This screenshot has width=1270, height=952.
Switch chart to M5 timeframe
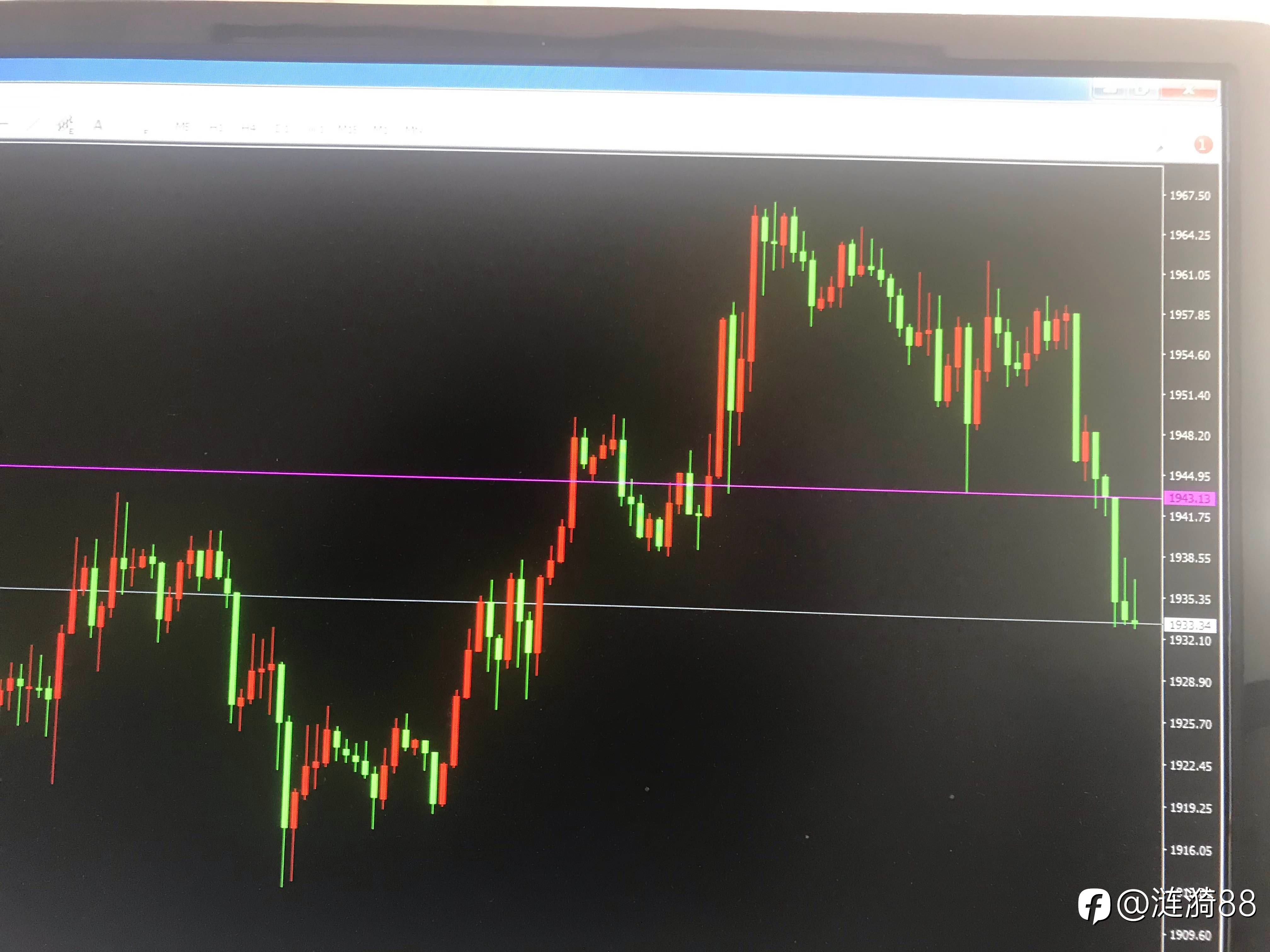[x=182, y=126]
